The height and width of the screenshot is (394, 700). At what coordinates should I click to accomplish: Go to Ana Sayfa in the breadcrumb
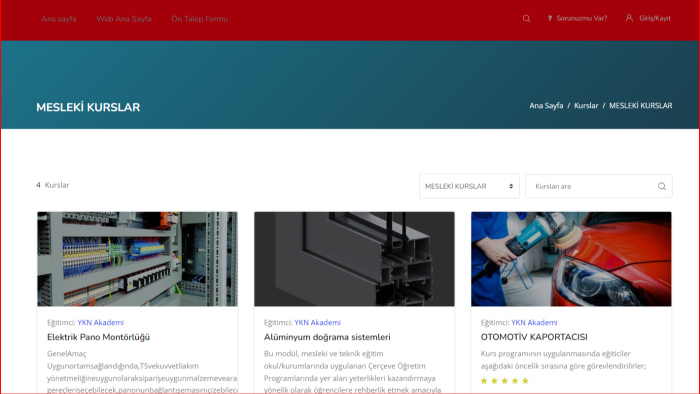(x=546, y=106)
